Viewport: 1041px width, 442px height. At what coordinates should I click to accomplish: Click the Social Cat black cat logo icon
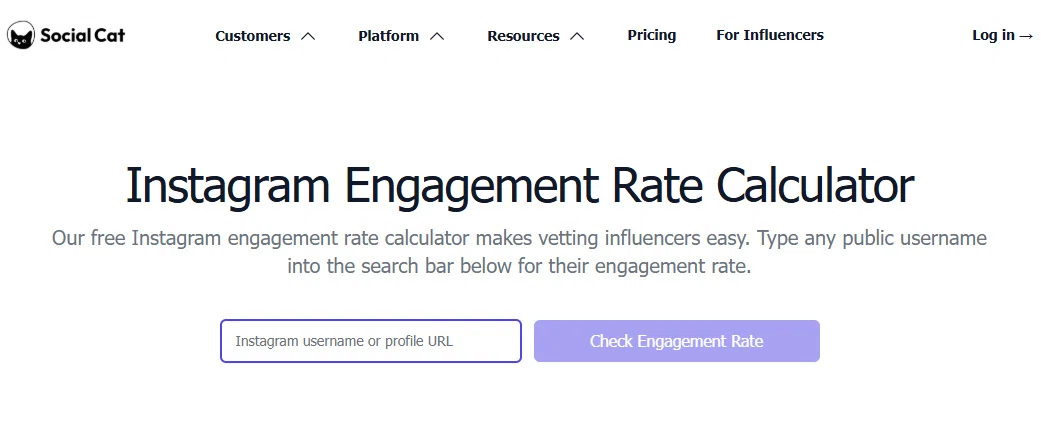pos(21,35)
